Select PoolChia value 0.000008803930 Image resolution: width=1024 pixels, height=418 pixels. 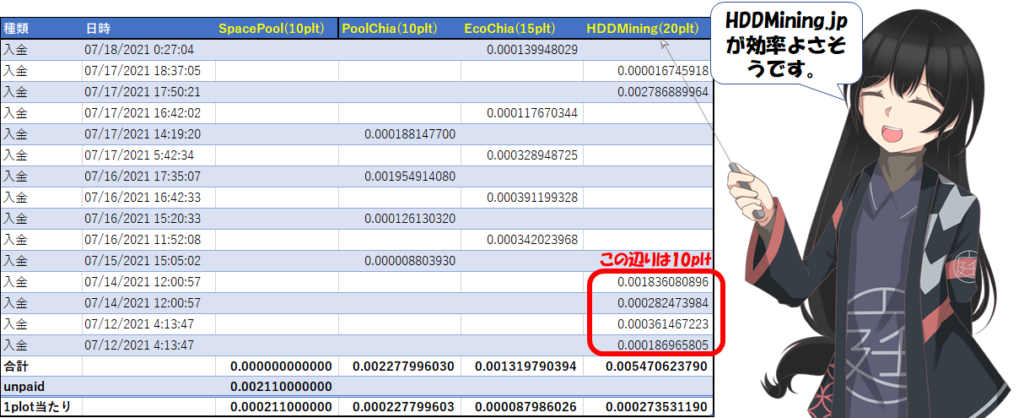coord(410,261)
